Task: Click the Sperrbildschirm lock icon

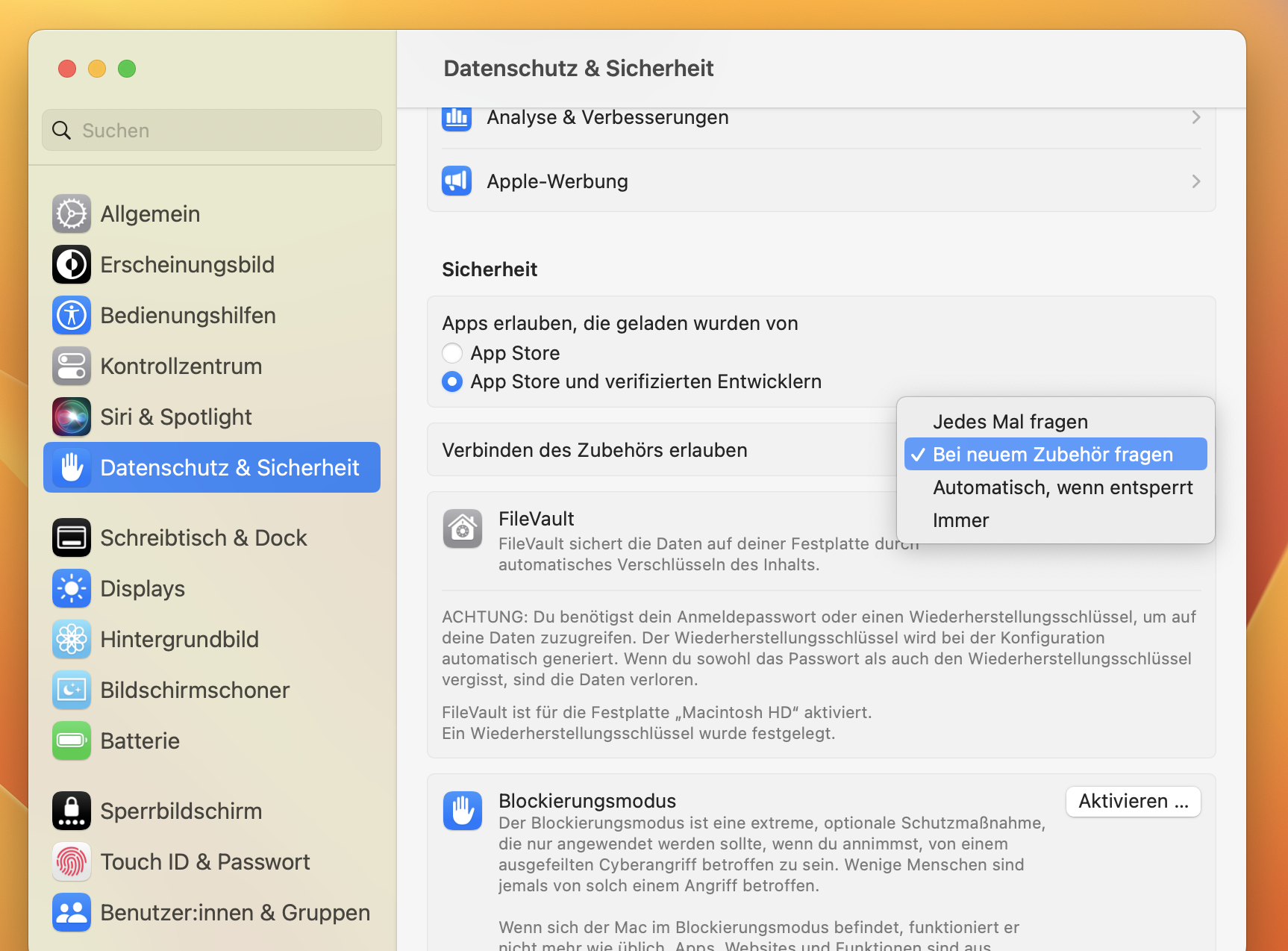Action: click(72, 811)
